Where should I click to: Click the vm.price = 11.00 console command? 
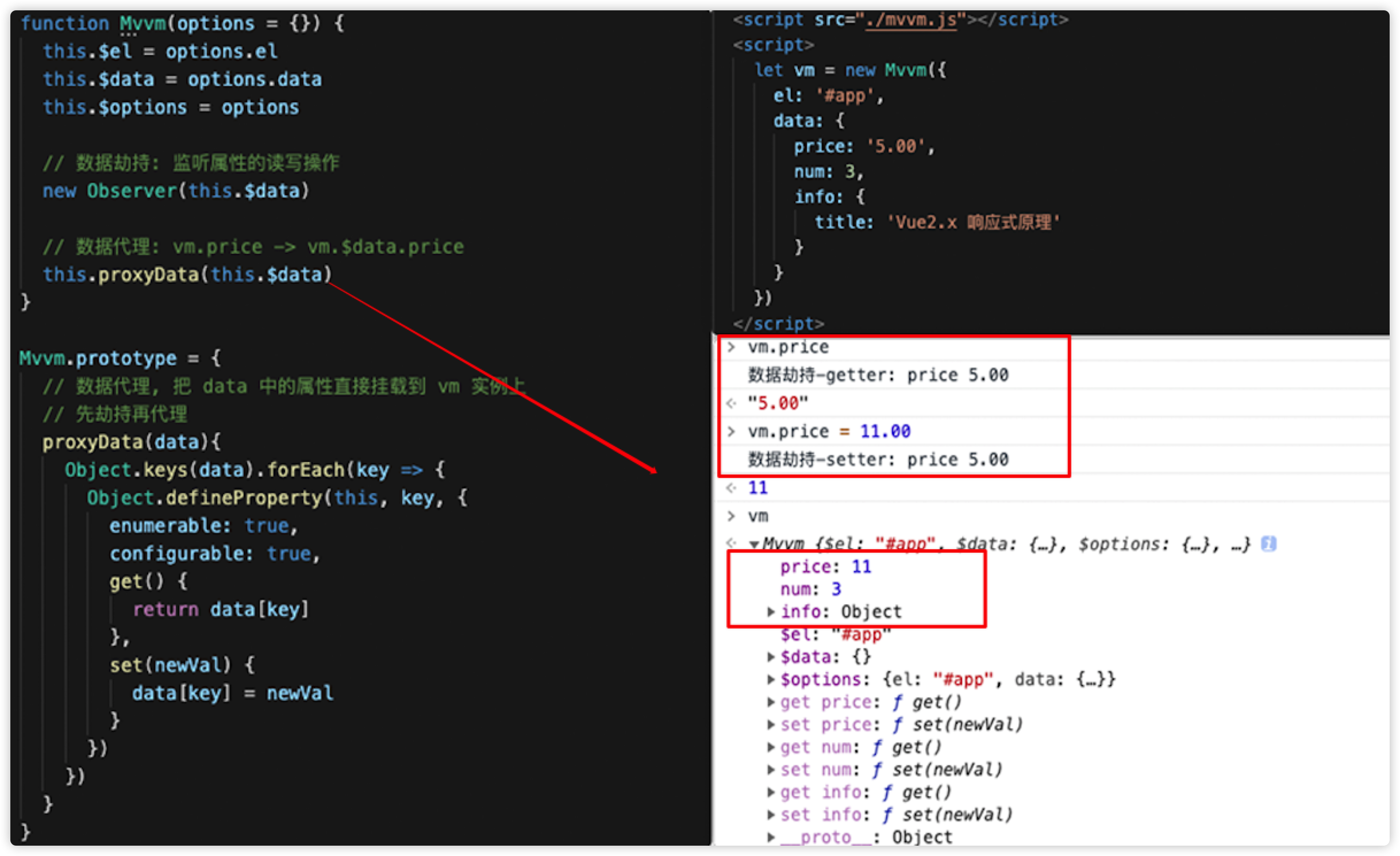click(x=829, y=431)
